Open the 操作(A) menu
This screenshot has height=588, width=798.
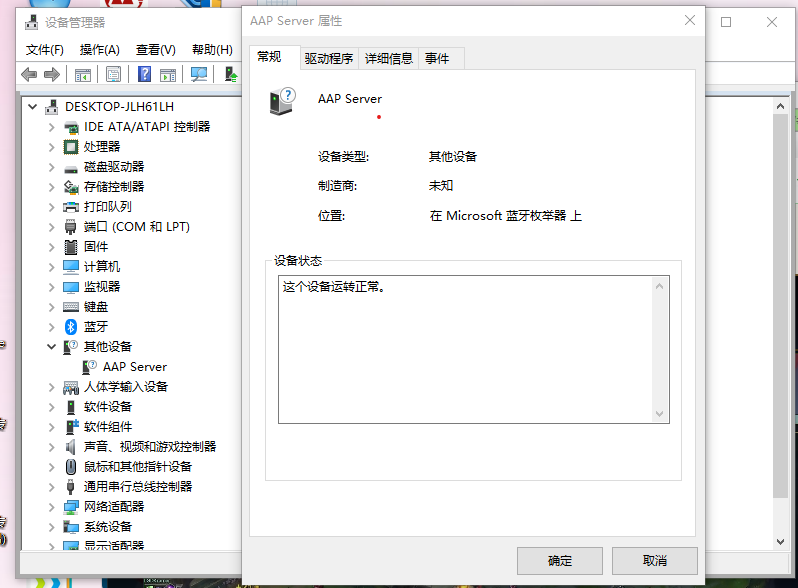click(x=100, y=50)
